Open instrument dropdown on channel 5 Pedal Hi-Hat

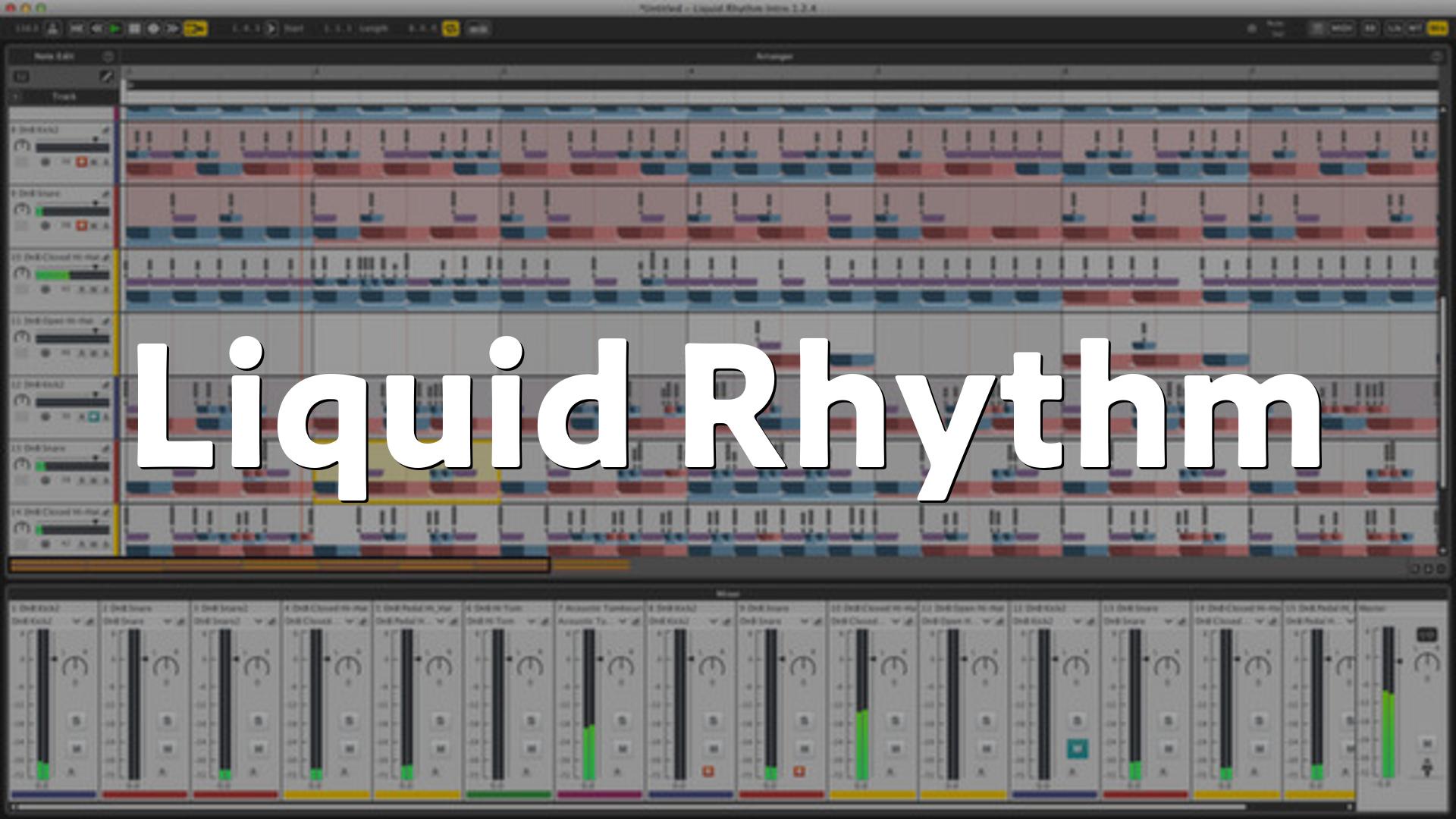pos(440,622)
